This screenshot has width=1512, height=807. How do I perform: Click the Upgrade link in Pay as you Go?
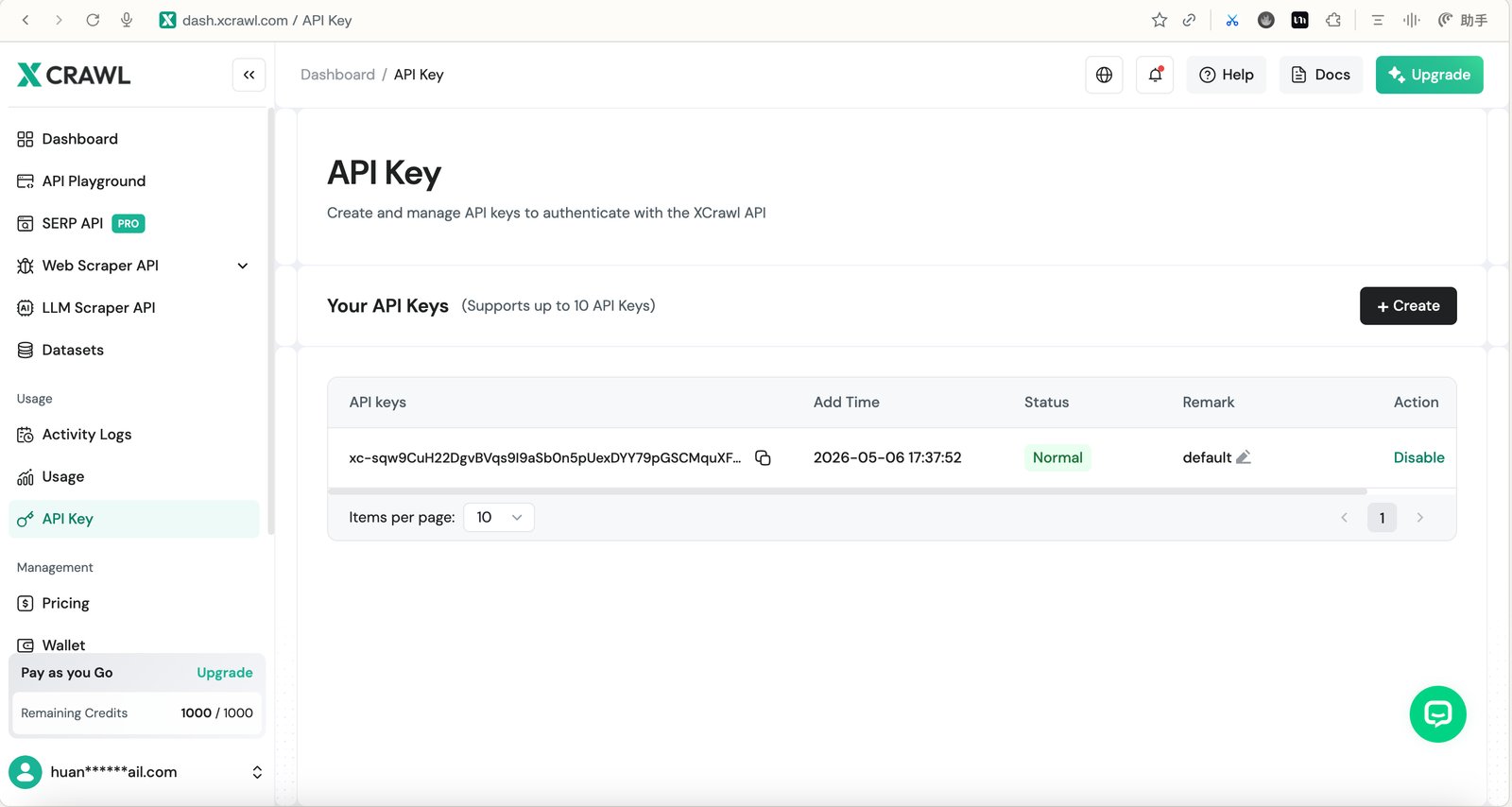pos(225,673)
